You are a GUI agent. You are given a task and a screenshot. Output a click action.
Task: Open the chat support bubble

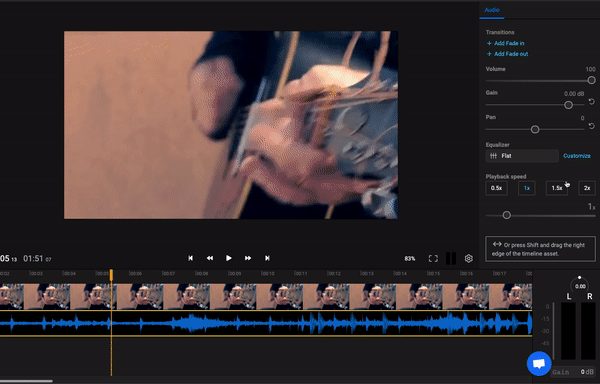pyautogui.click(x=539, y=363)
